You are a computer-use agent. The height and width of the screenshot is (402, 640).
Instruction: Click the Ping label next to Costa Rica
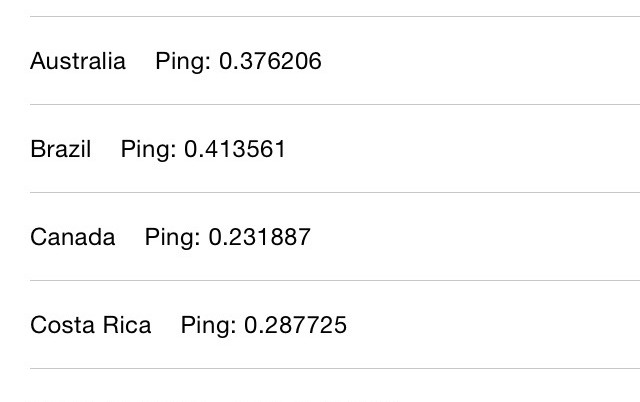208,325
